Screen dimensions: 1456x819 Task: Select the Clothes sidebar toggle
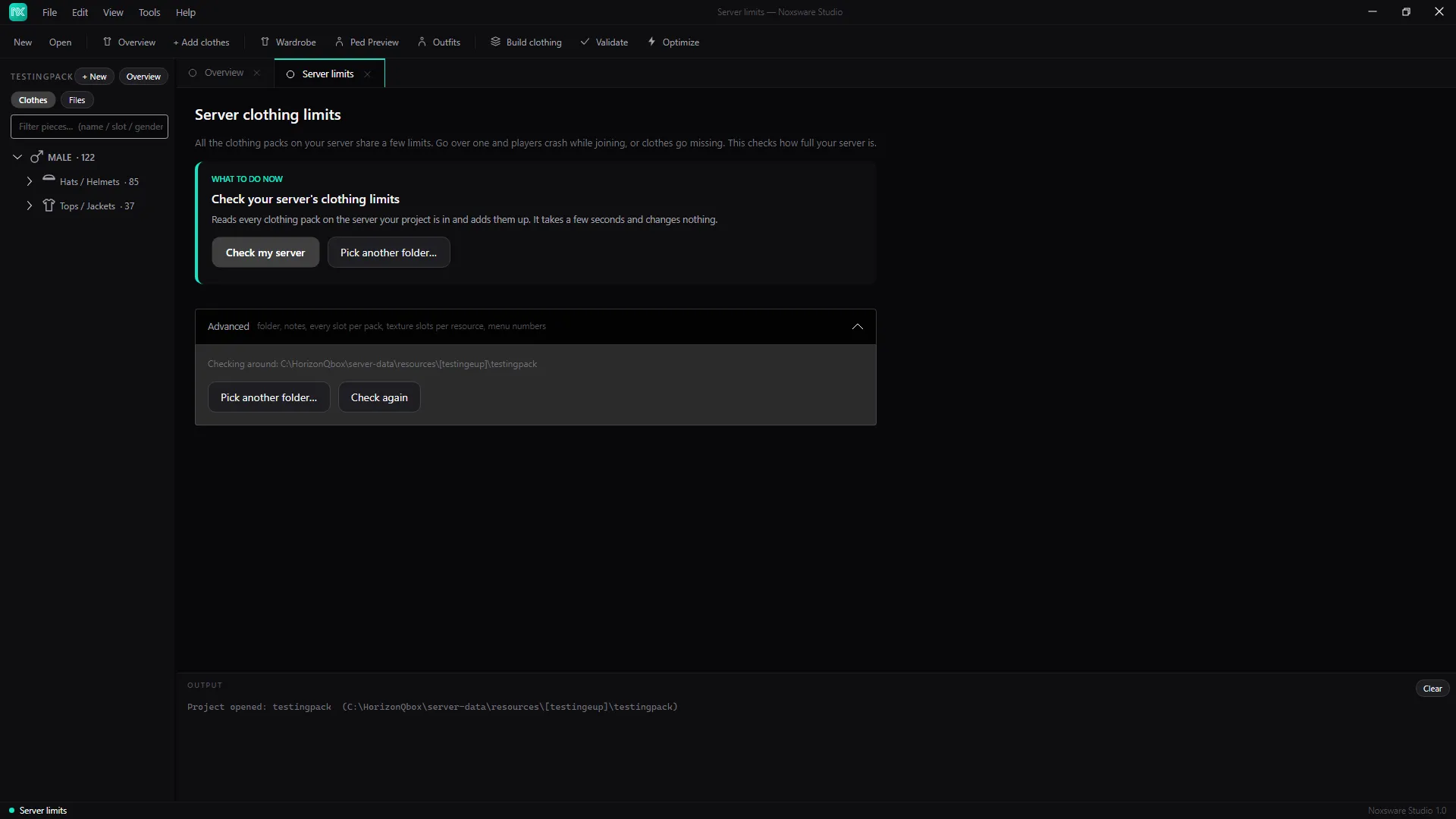tap(33, 100)
